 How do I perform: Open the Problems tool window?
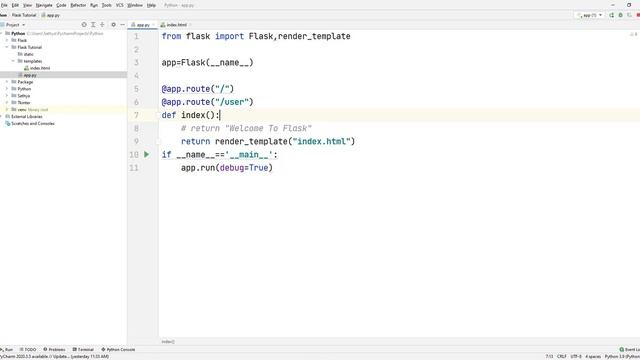54,349
